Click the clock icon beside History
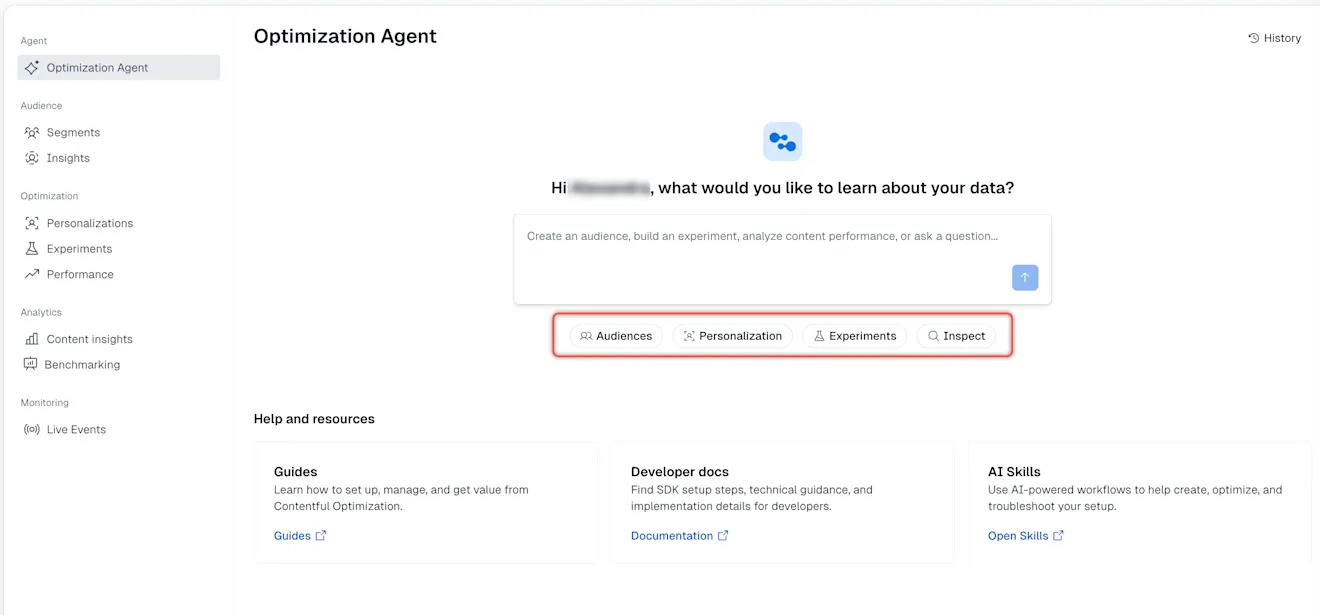 click(1254, 38)
